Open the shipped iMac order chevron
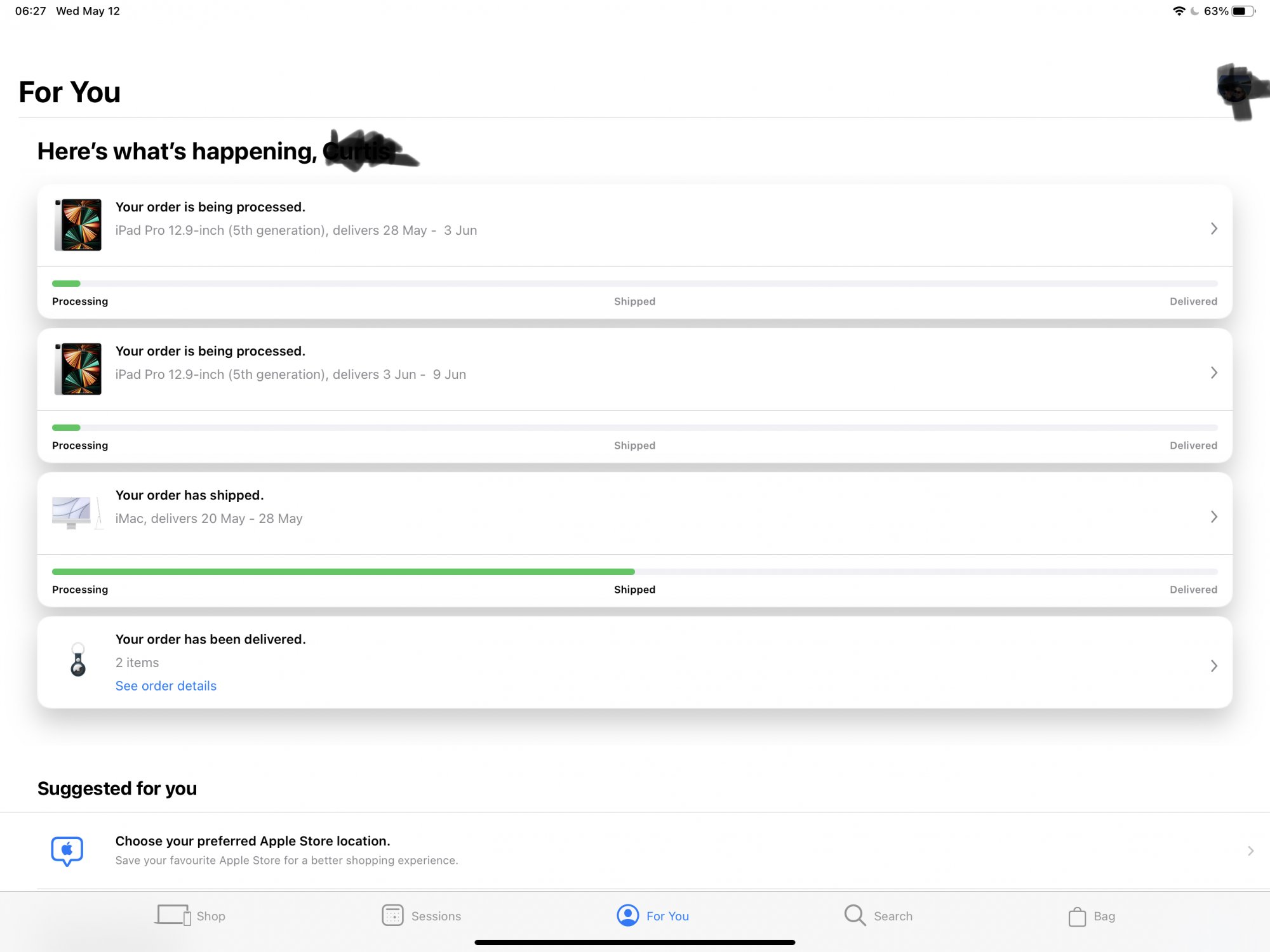 (1213, 517)
